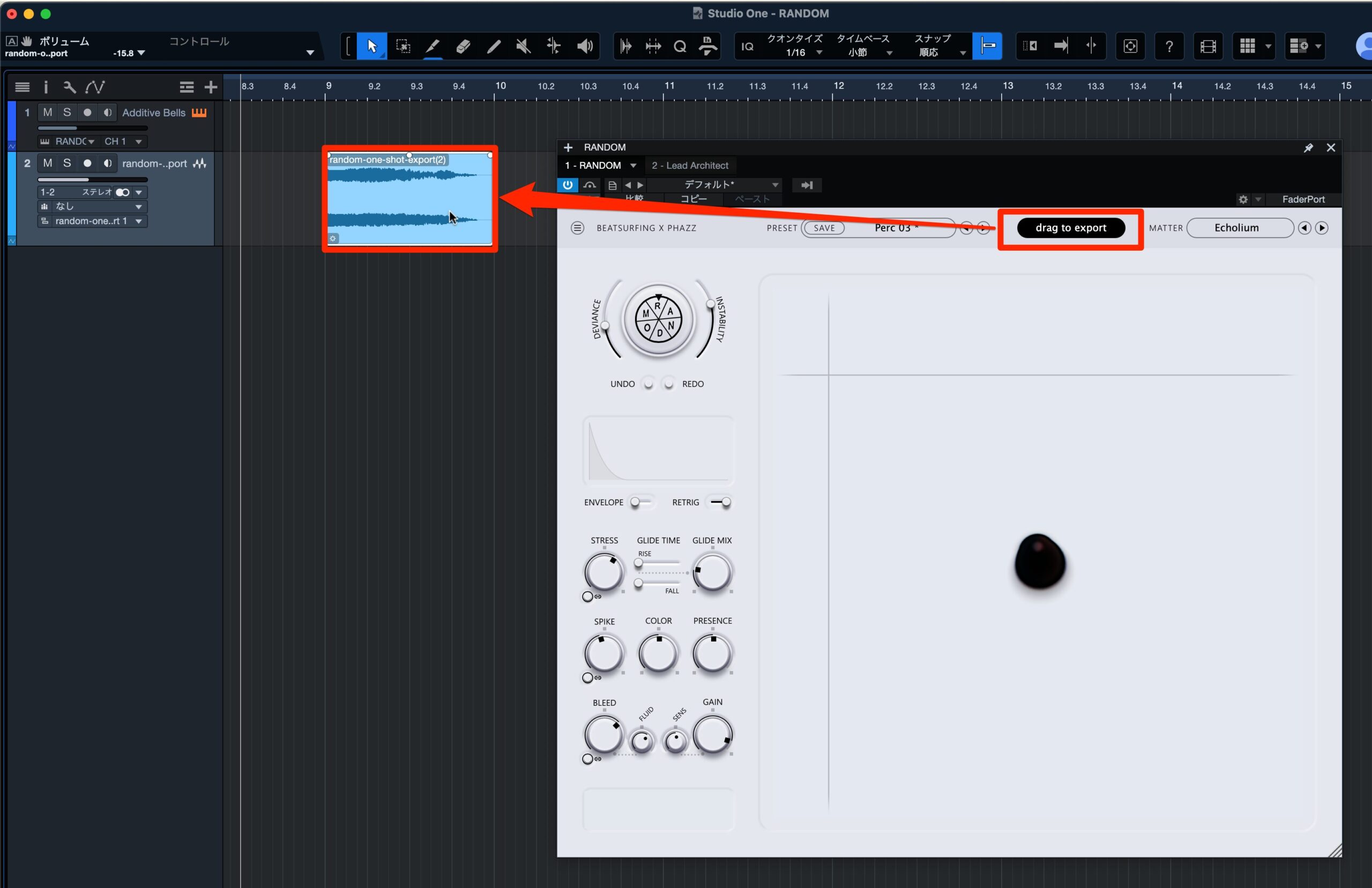The height and width of the screenshot is (888, 1372).
Task: Switch to the 2 - Lead Architect tab
Action: point(690,166)
